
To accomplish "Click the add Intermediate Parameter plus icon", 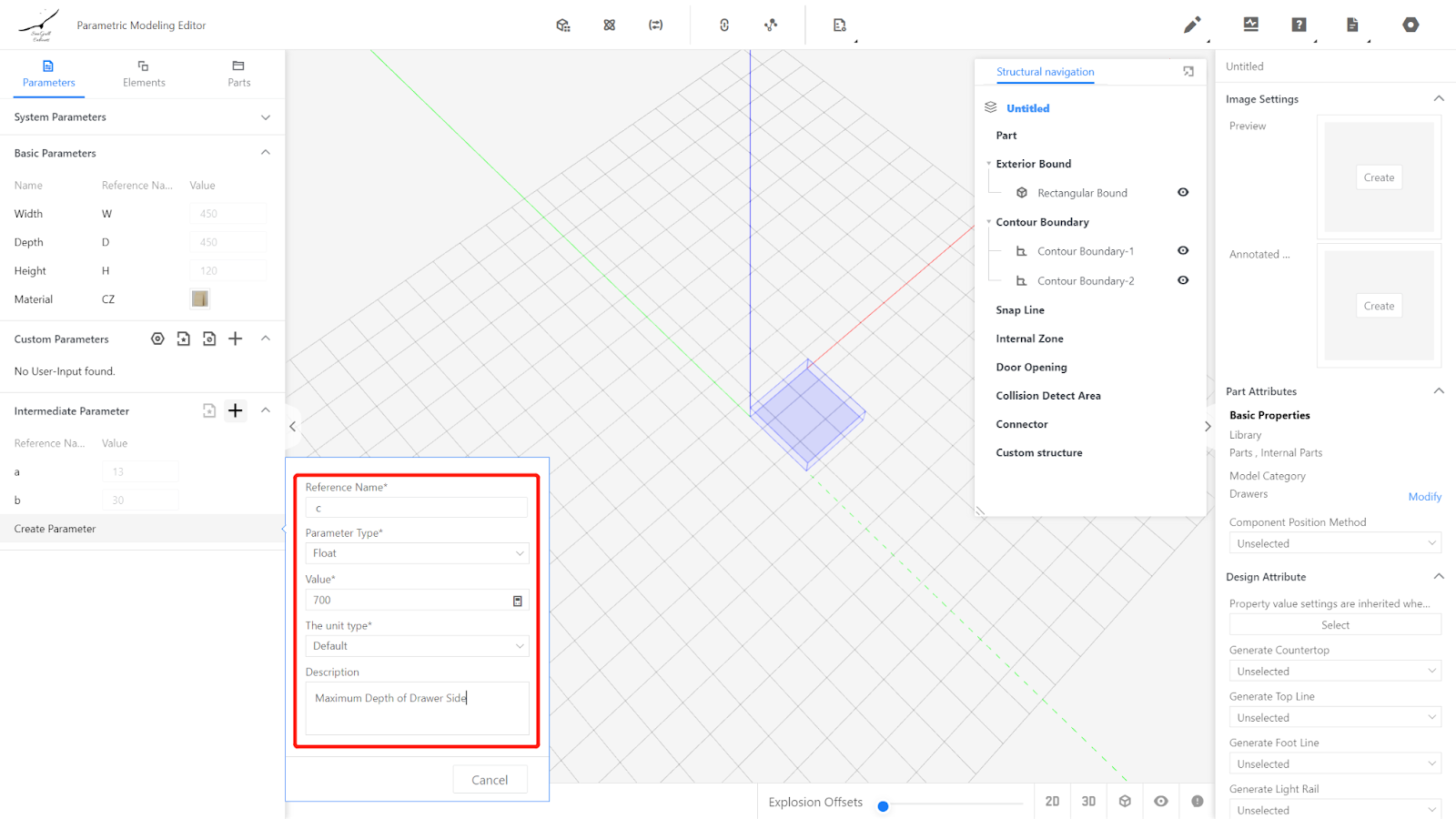I will pyautogui.click(x=235, y=410).
